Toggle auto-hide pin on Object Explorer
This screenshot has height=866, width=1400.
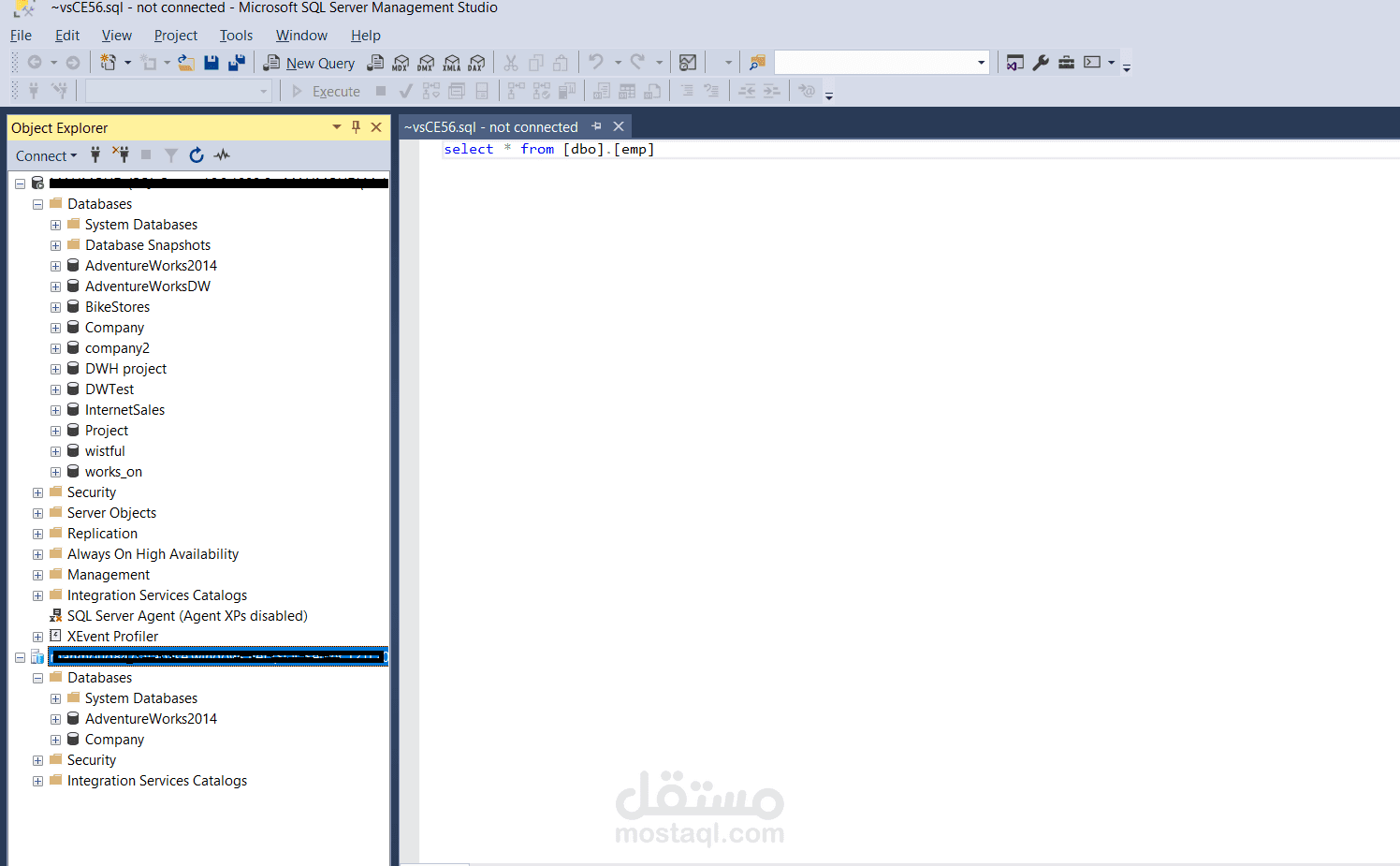[356, 127]
